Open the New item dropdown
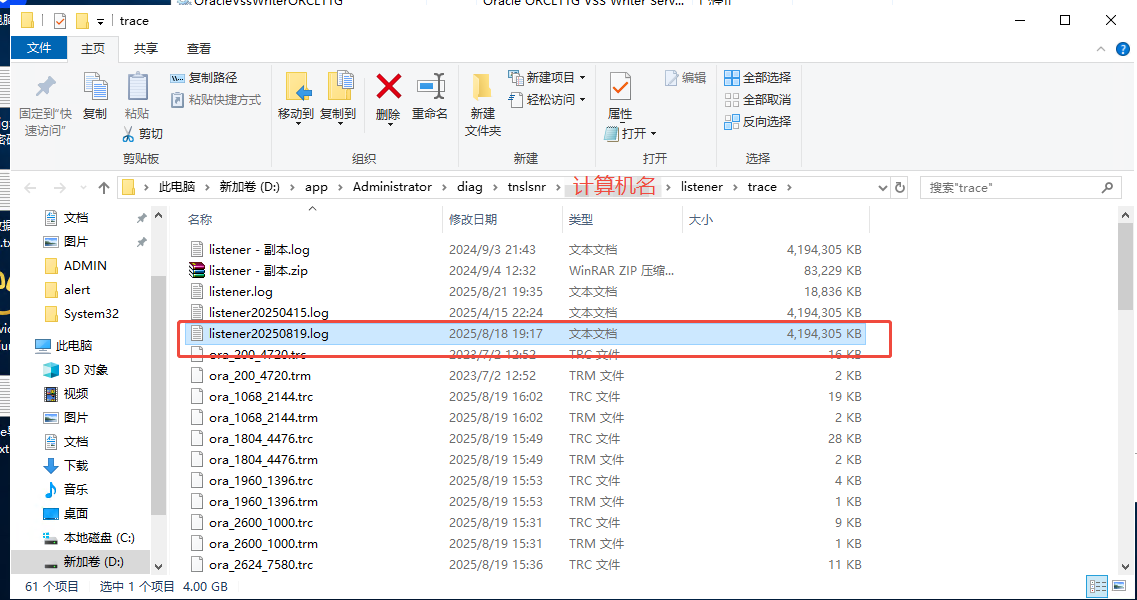Screen dimensions: 1137x600 [547, 78]
